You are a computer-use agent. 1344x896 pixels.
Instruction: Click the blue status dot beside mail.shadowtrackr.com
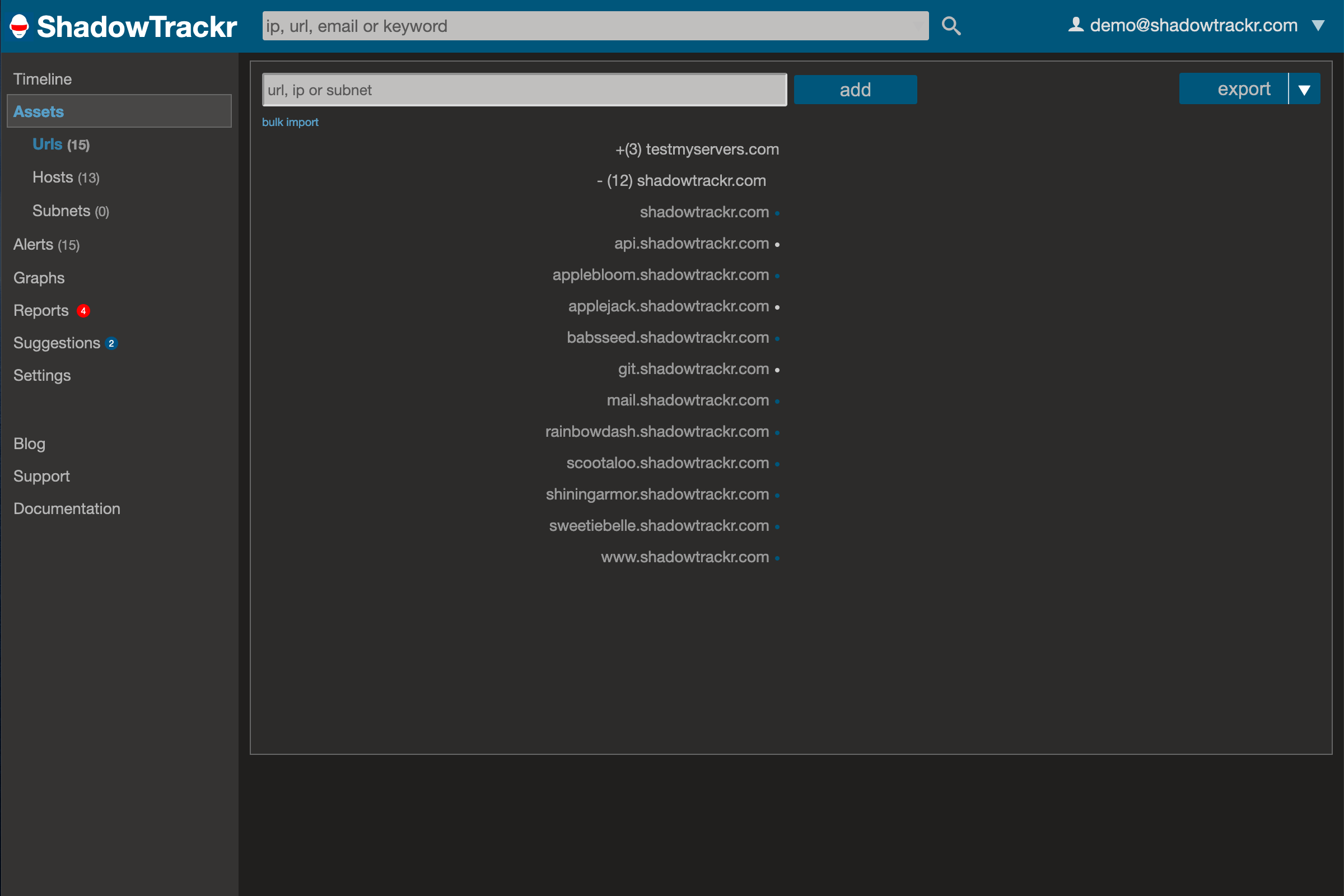point(778,401)
